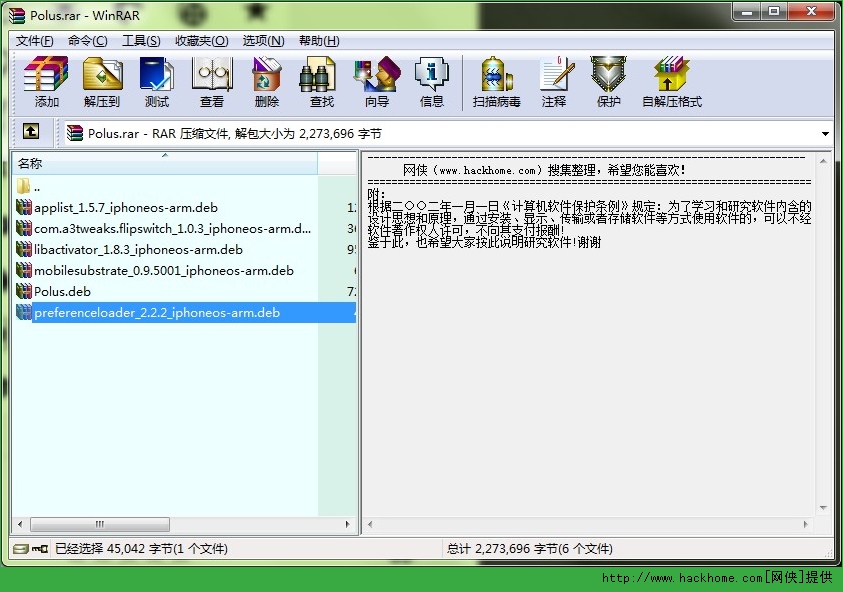This screenshot has width=843, height=592.
Task: Click comment pane scroll-right arrow
Action: 805,524
